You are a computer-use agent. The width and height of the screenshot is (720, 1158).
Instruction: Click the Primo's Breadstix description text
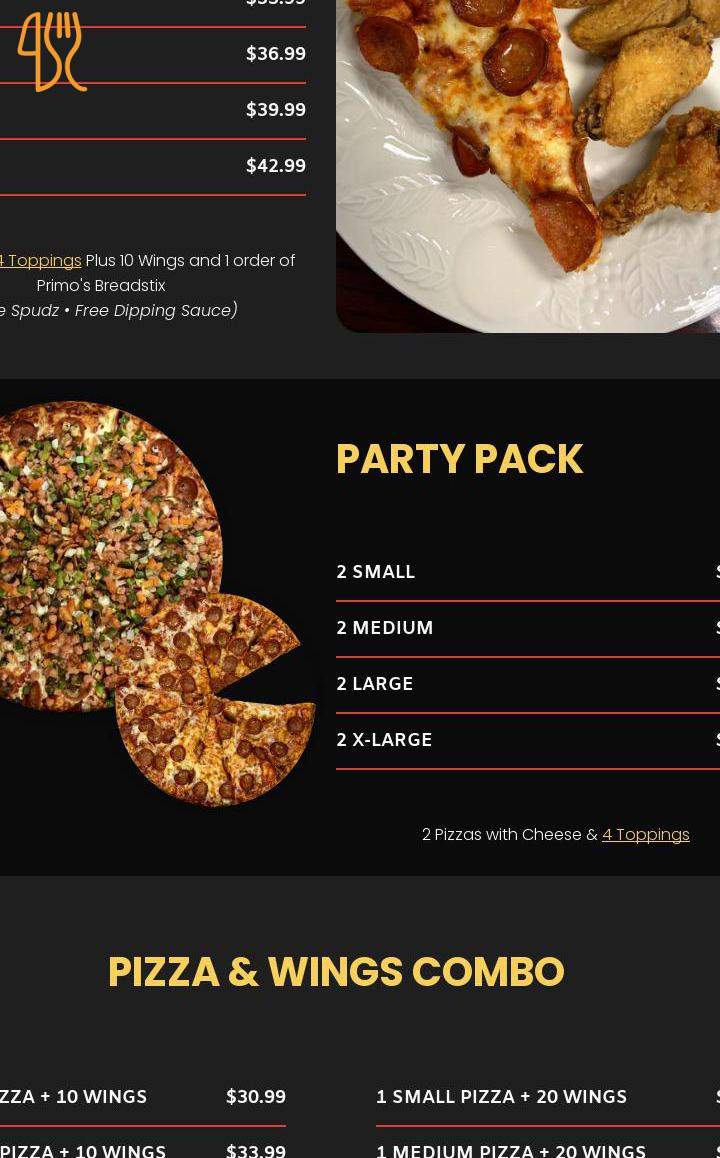click(101, 285)
